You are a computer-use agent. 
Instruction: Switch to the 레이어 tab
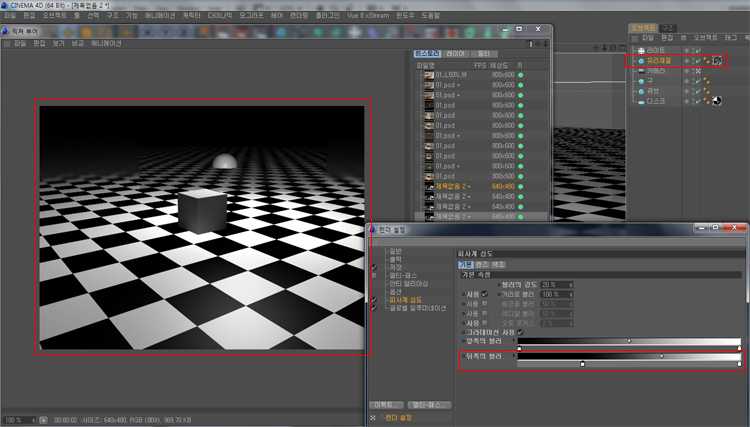tap(455, 54)
